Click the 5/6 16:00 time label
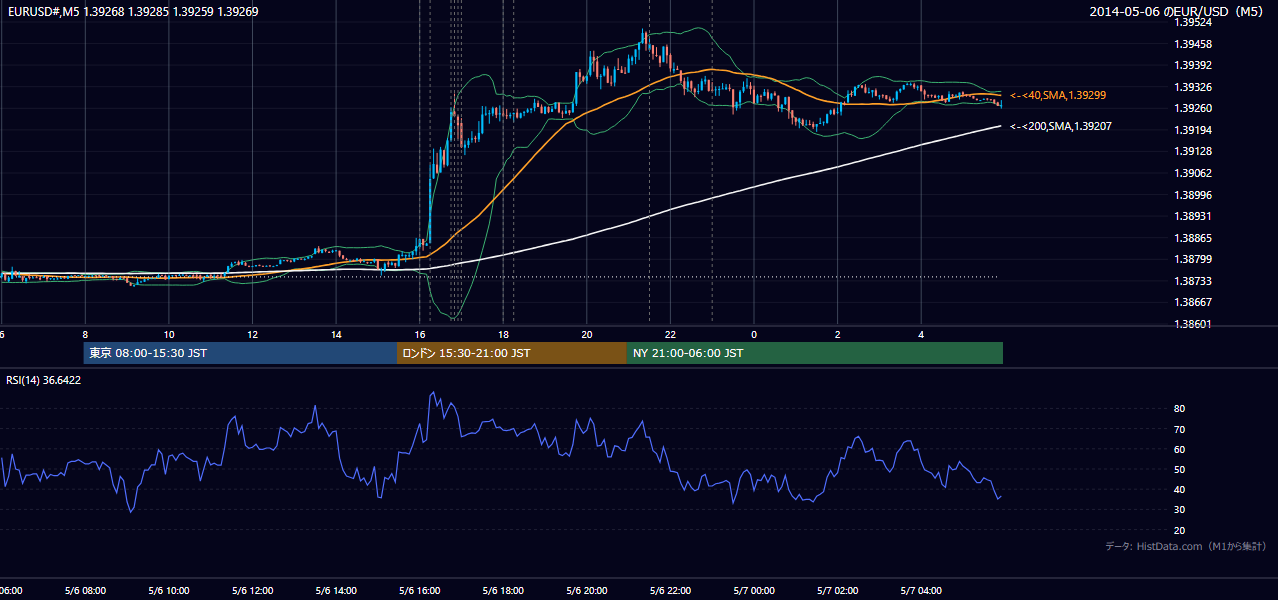Image resolution: width=1278 pixels, height=600 pixels. coord(420,591)
